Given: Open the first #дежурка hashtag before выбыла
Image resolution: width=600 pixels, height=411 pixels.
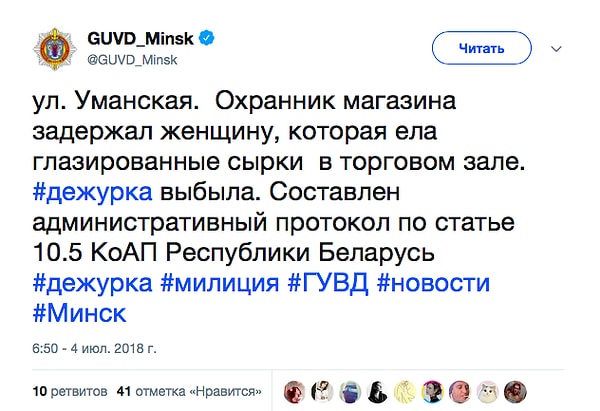Looking at the screenshot, I should 93,192.
